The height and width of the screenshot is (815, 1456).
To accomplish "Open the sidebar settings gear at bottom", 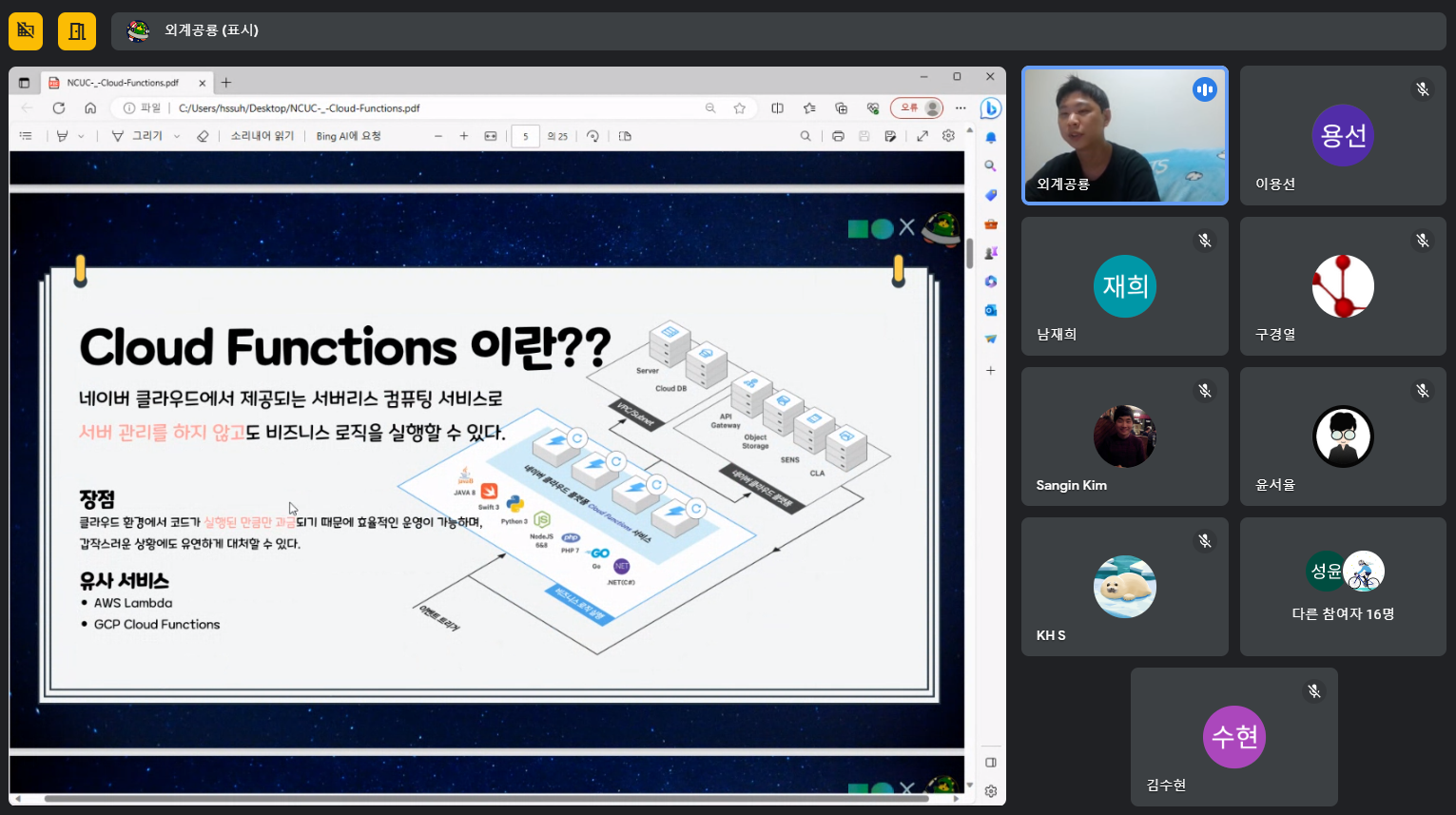I will coord(991,791).
